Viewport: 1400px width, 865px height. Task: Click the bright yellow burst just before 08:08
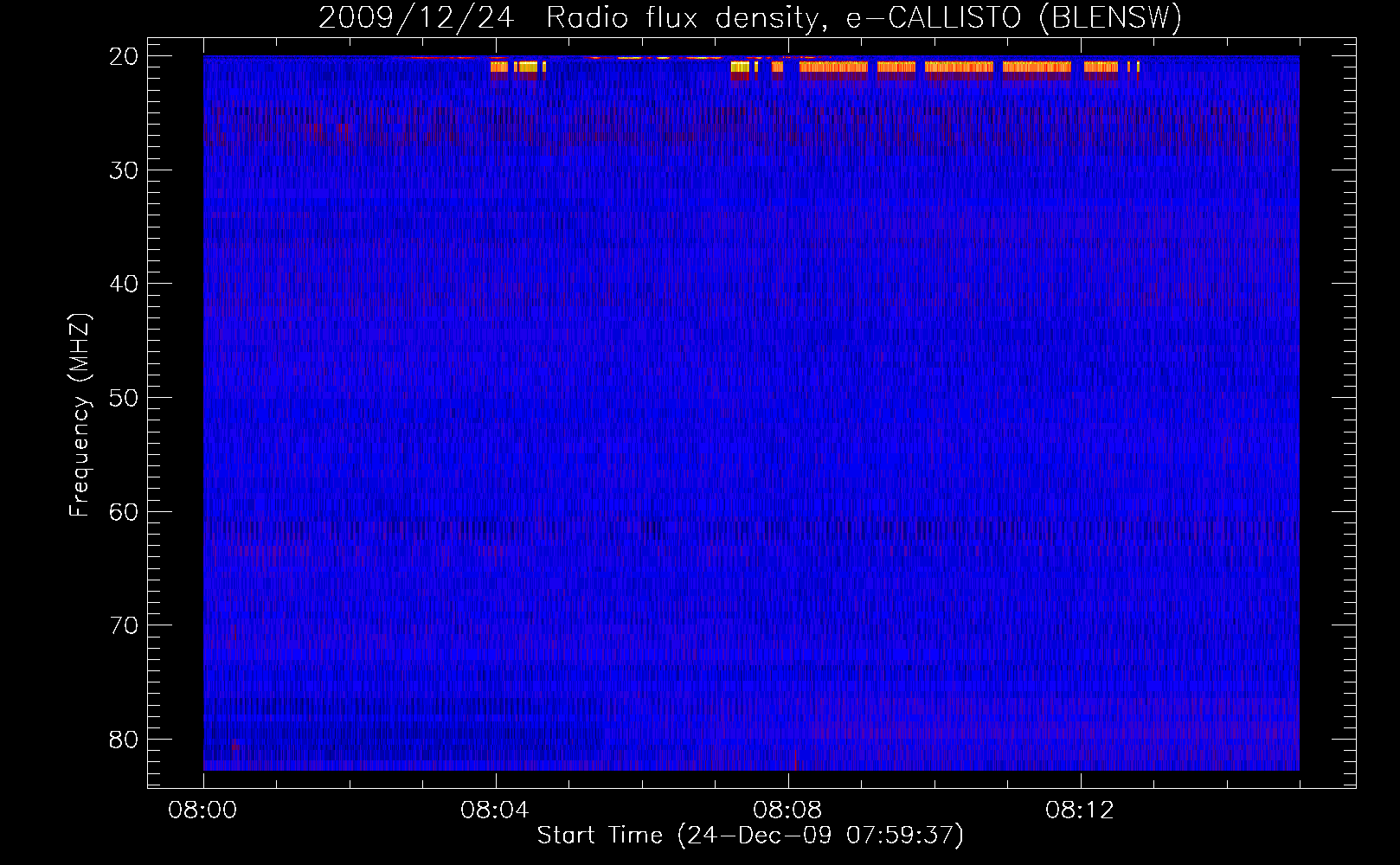tap(740, 67)
